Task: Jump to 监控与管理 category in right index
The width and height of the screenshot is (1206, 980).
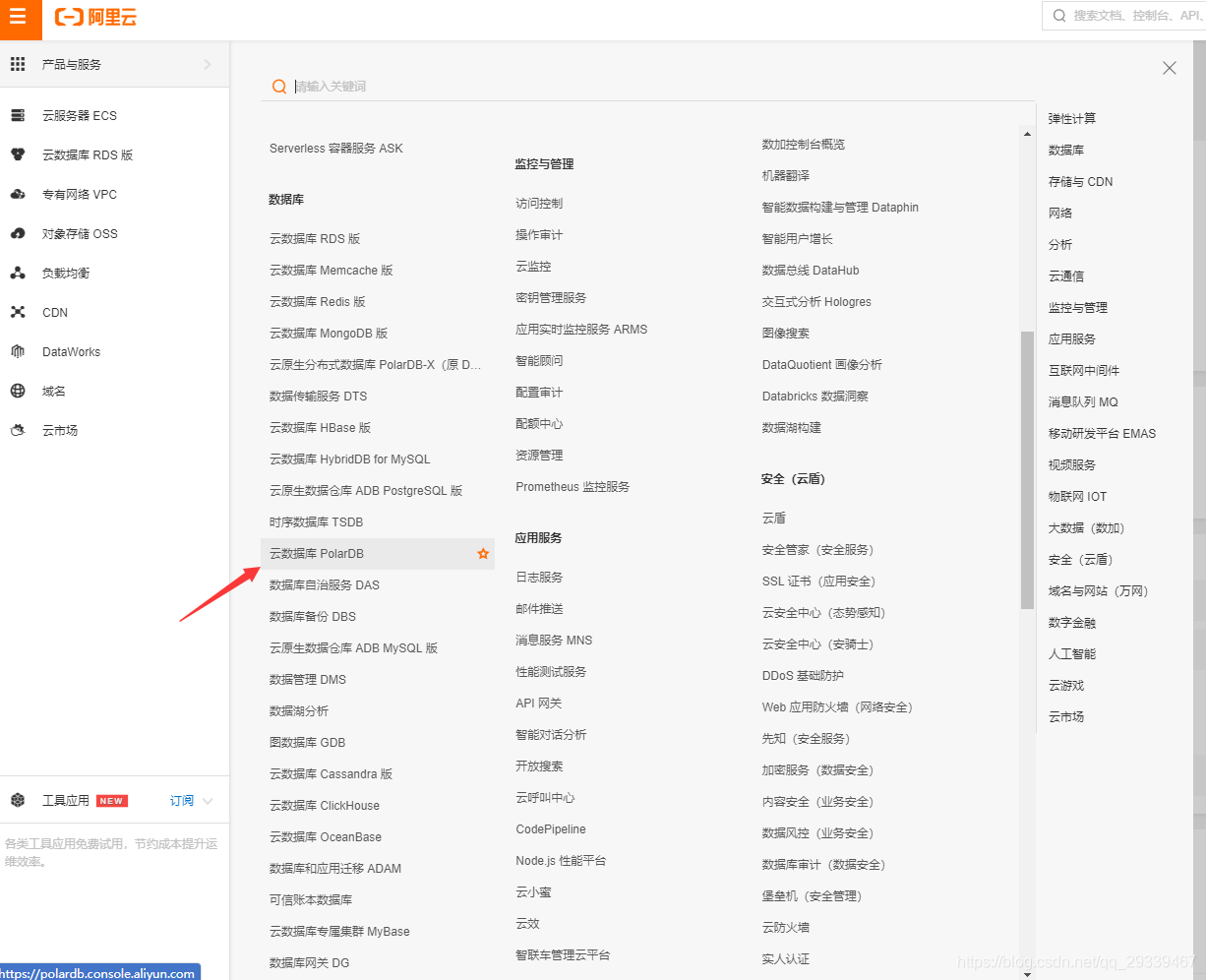Action: click(1078, 308)
